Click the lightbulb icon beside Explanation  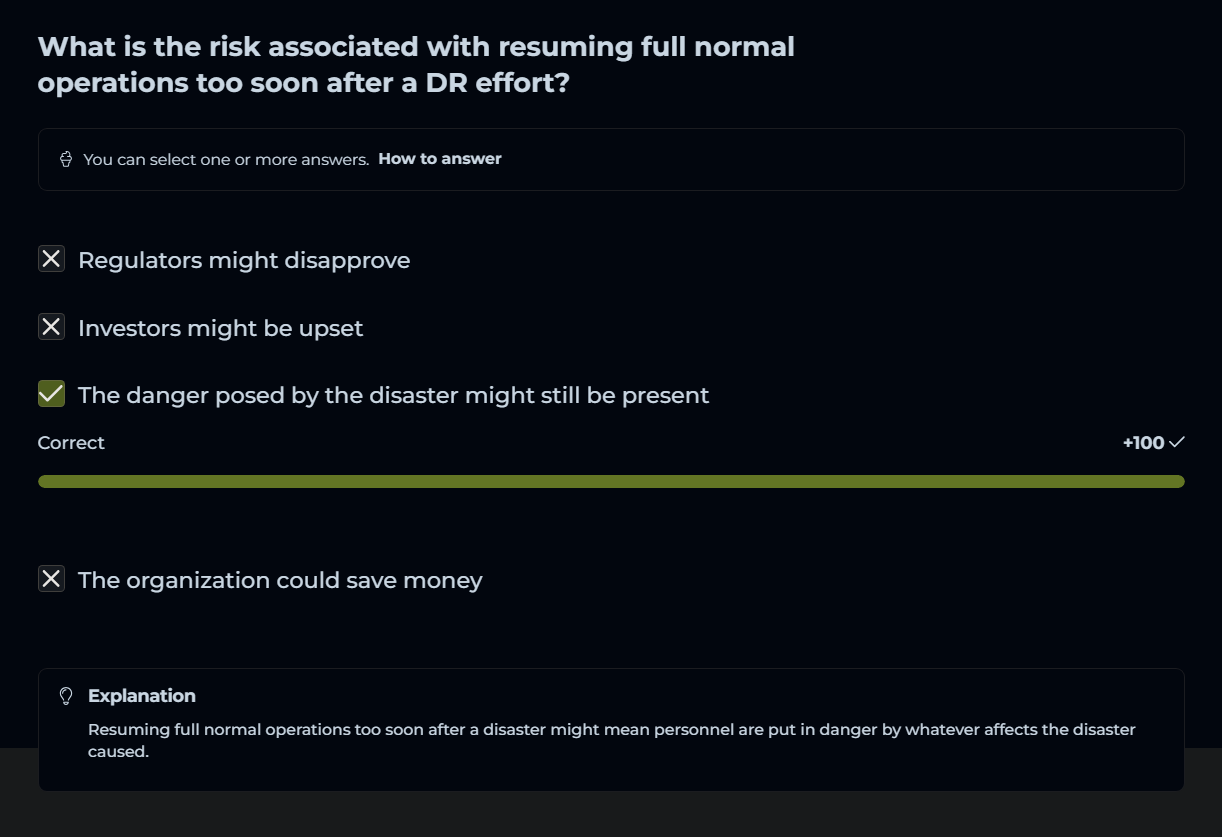click(67, 696)
